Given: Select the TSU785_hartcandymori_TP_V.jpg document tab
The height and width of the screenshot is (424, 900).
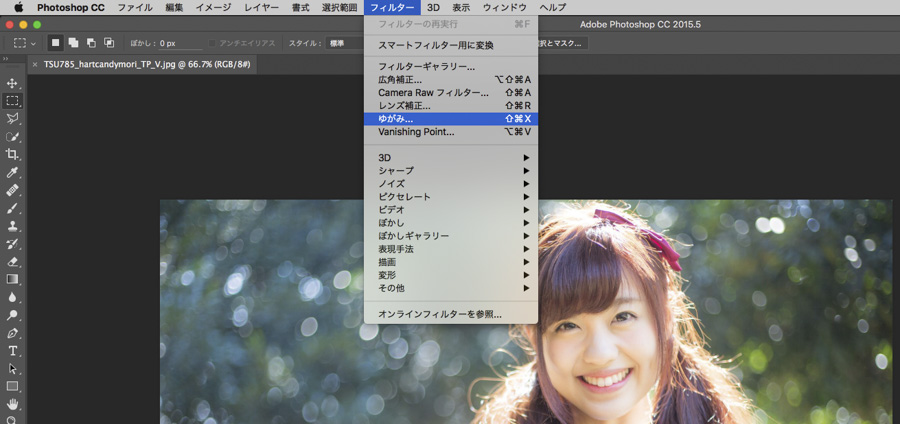Looking at the screenshot, I should 146,64.
